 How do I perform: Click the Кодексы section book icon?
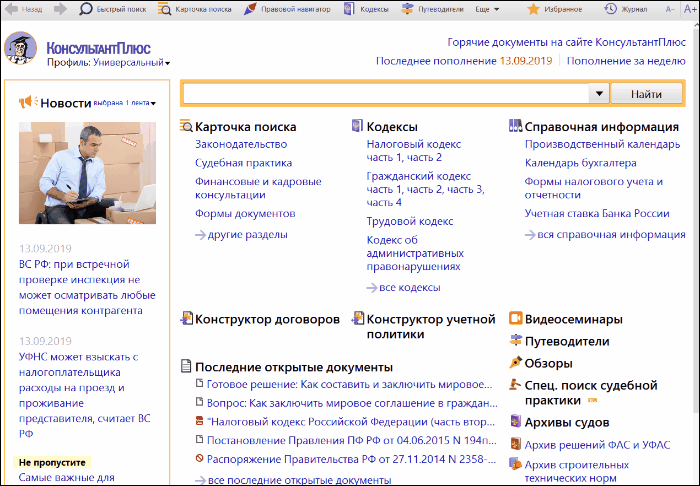357,126
